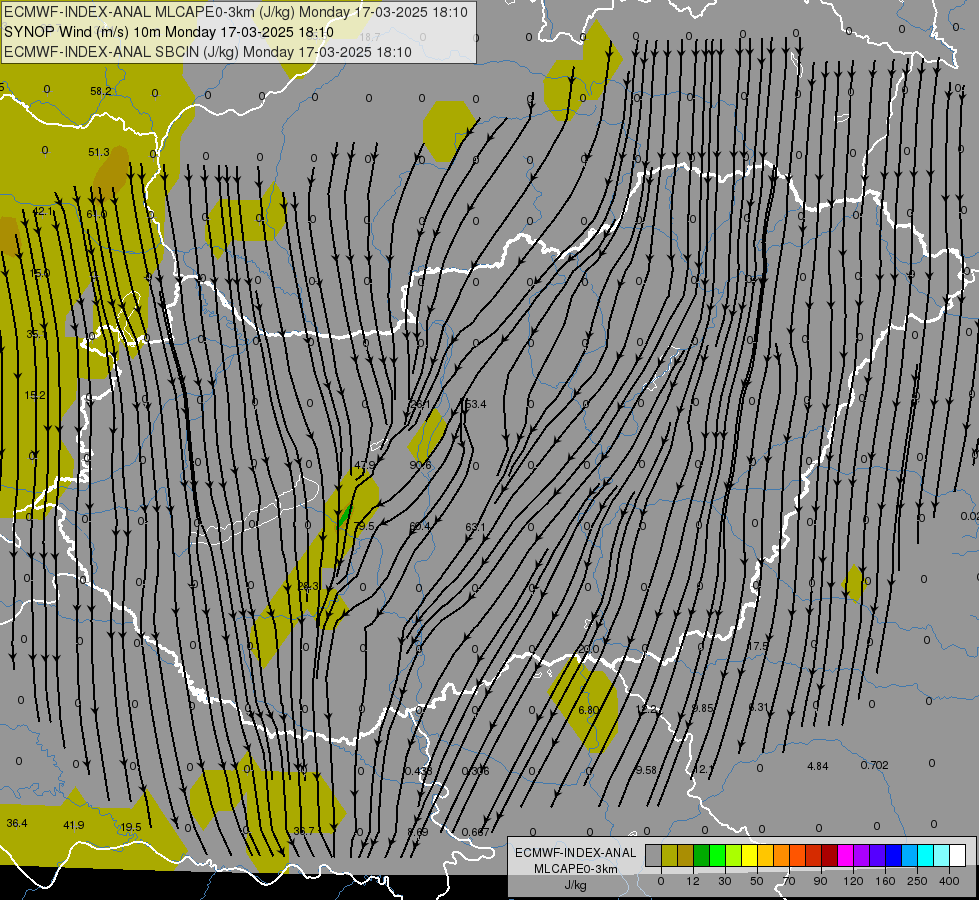Image resolution: width=979 pixels, height=900 pixels.
Task: Click the magenta legend swatch
Action: (x=845, y=855)
